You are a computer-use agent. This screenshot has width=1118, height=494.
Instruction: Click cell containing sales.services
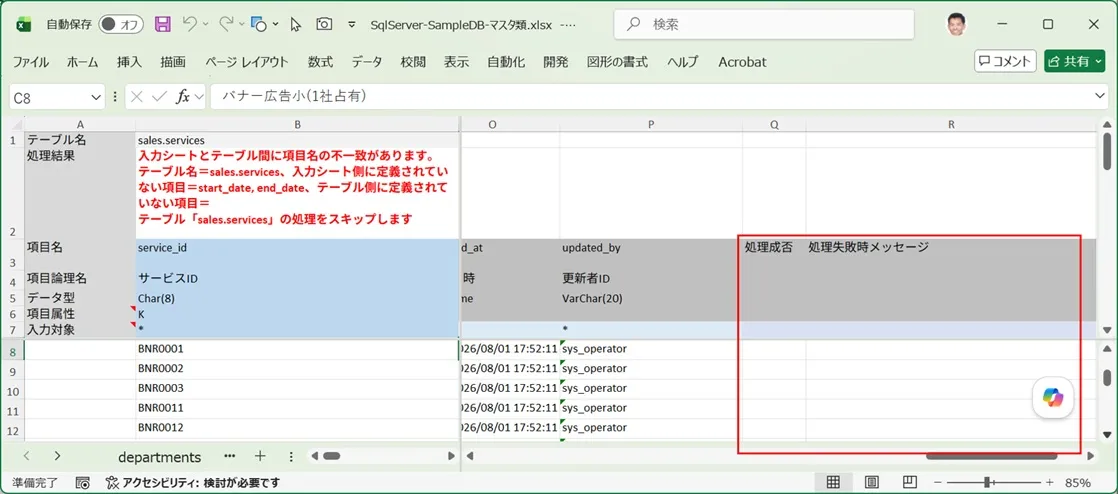(x=297, y=140)
